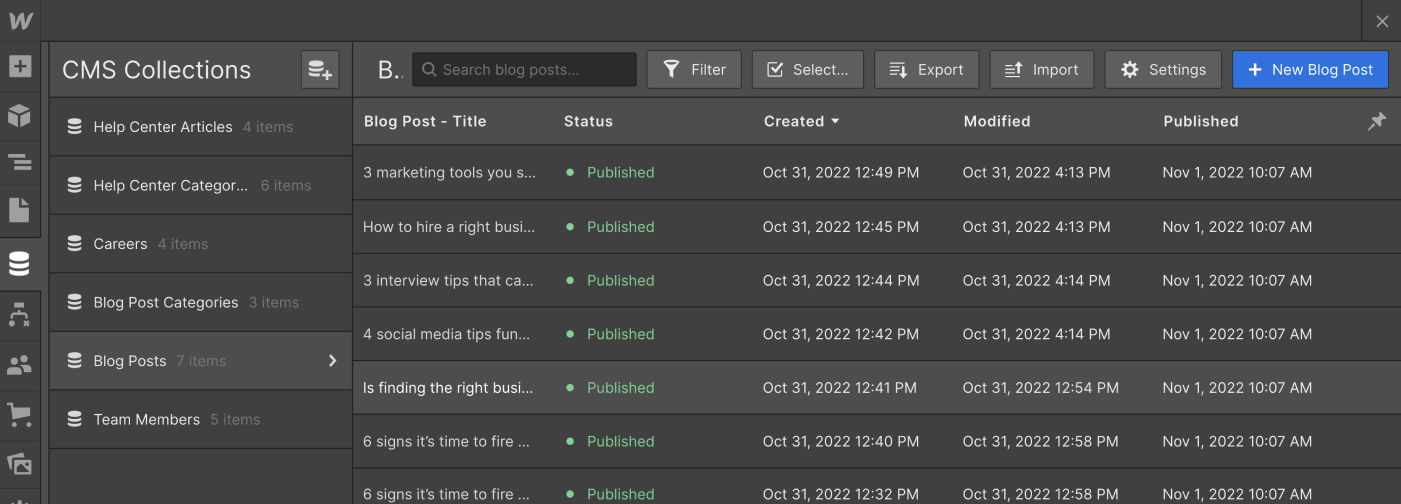
Task: Click the New Blog Post button
Action: (1310, 70)
